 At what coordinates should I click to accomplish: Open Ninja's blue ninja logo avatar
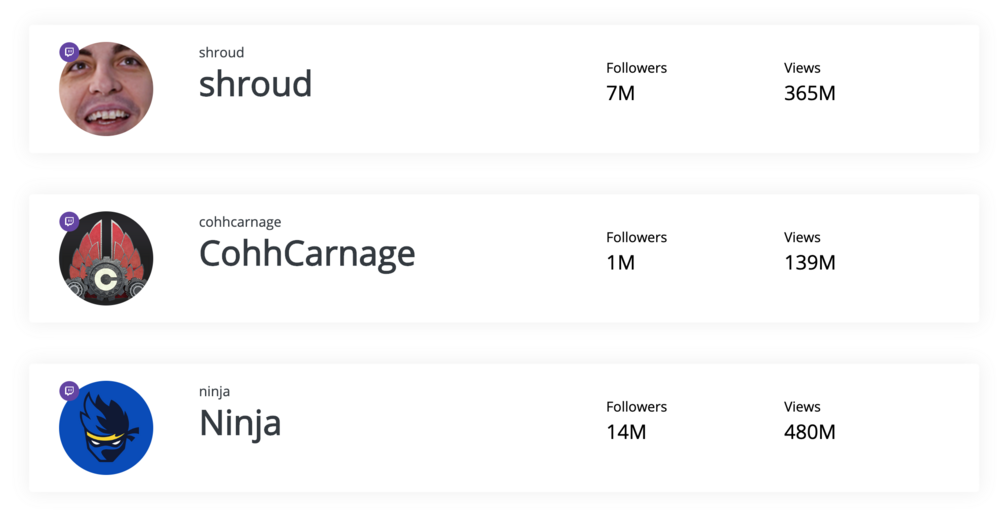point(107,428)
